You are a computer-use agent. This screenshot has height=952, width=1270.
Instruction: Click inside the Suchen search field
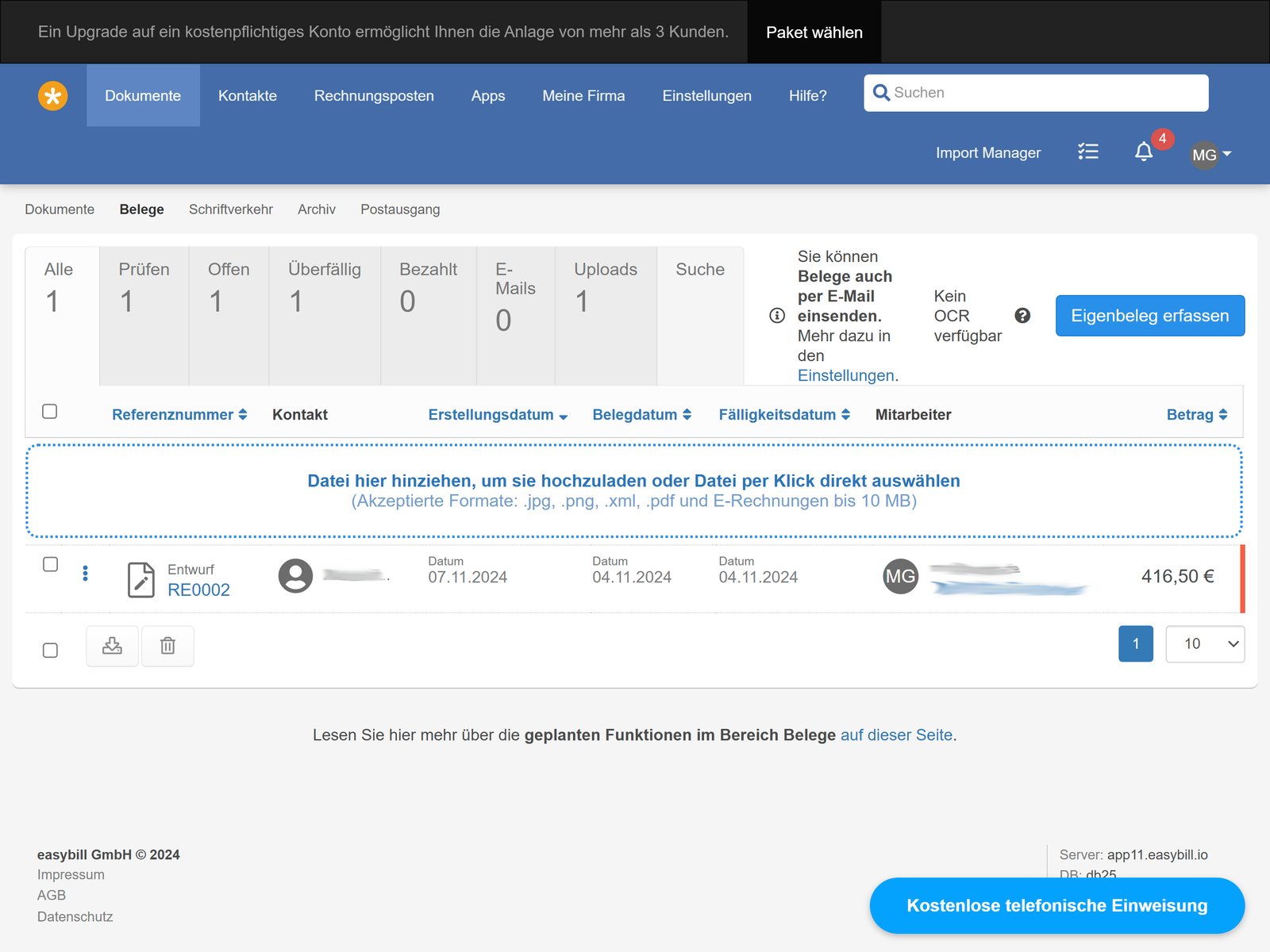(x=1032, y=93)
